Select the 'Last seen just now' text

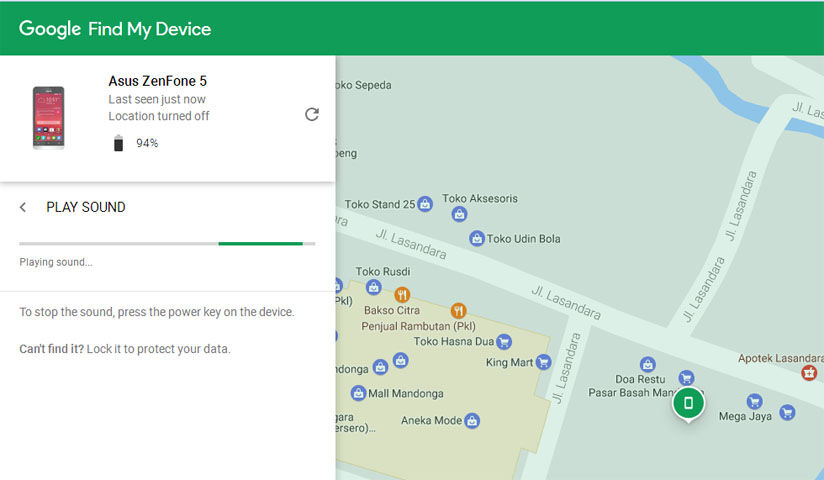157,99
